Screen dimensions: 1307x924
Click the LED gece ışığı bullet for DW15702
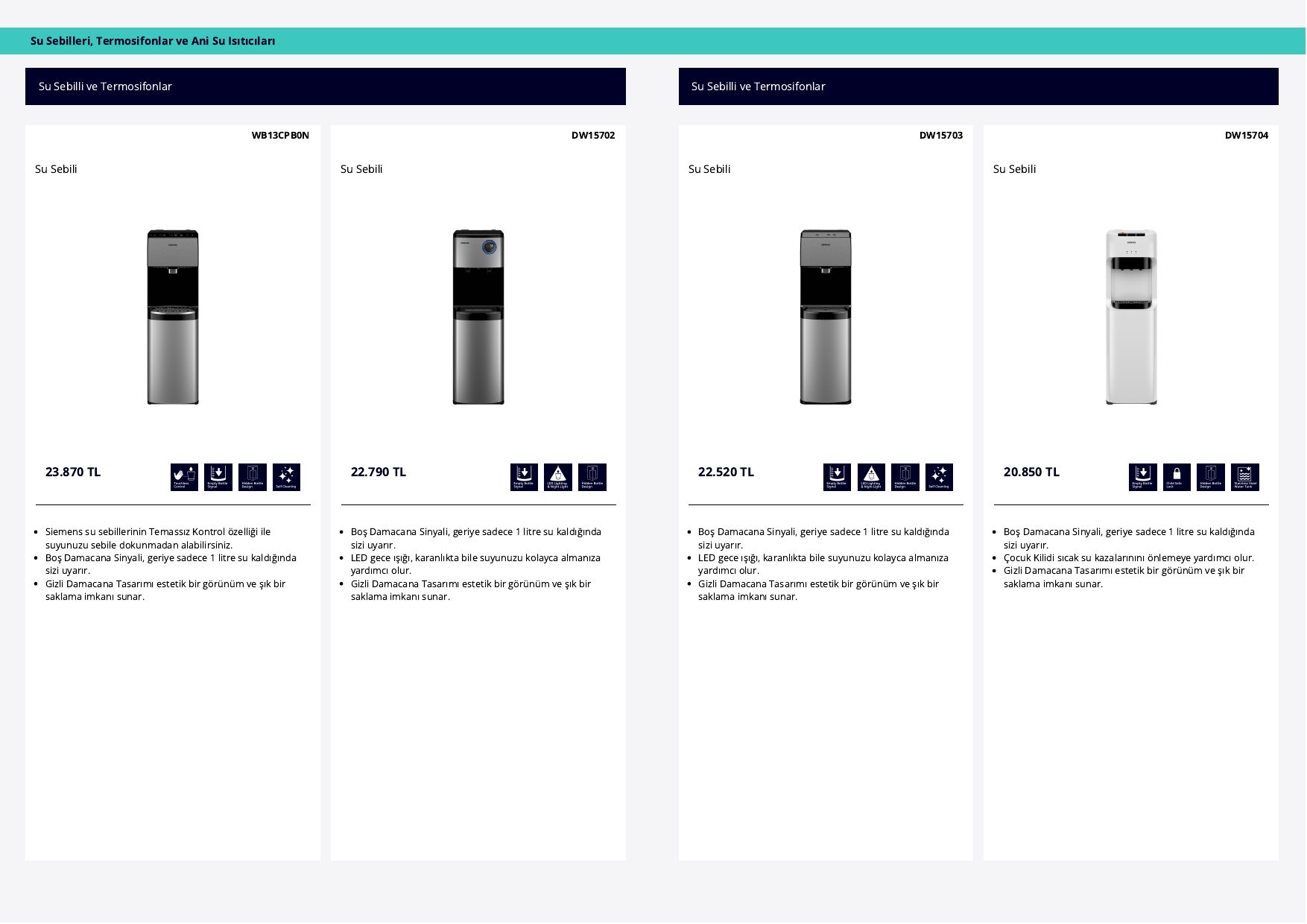pos(475,565)
